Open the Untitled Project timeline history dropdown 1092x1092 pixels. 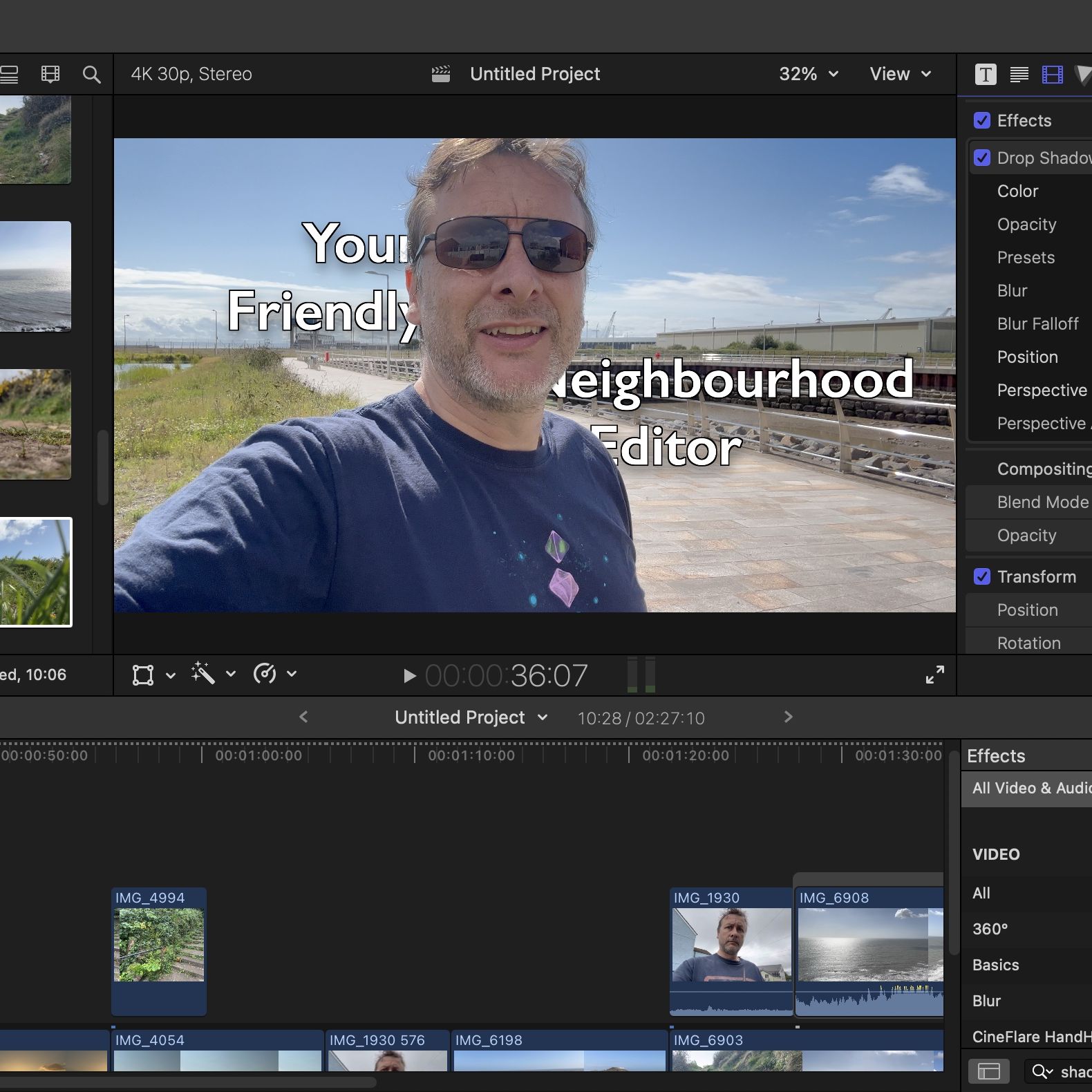click(x=471, y=717)
